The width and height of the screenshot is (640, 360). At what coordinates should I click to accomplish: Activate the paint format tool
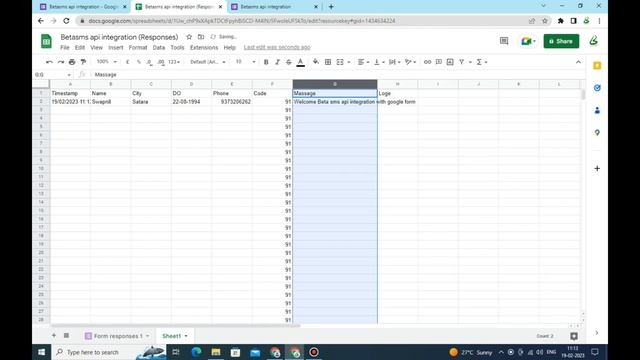(x=84, y=62)
